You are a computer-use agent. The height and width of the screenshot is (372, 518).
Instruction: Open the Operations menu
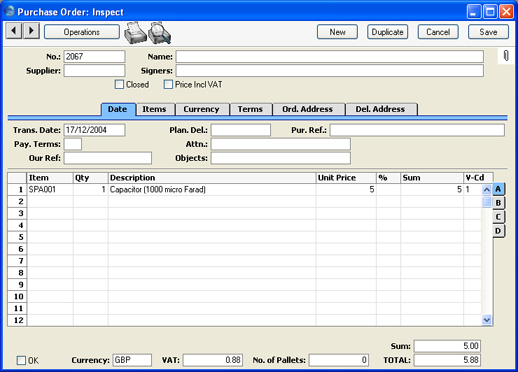(x=82, y=32)
